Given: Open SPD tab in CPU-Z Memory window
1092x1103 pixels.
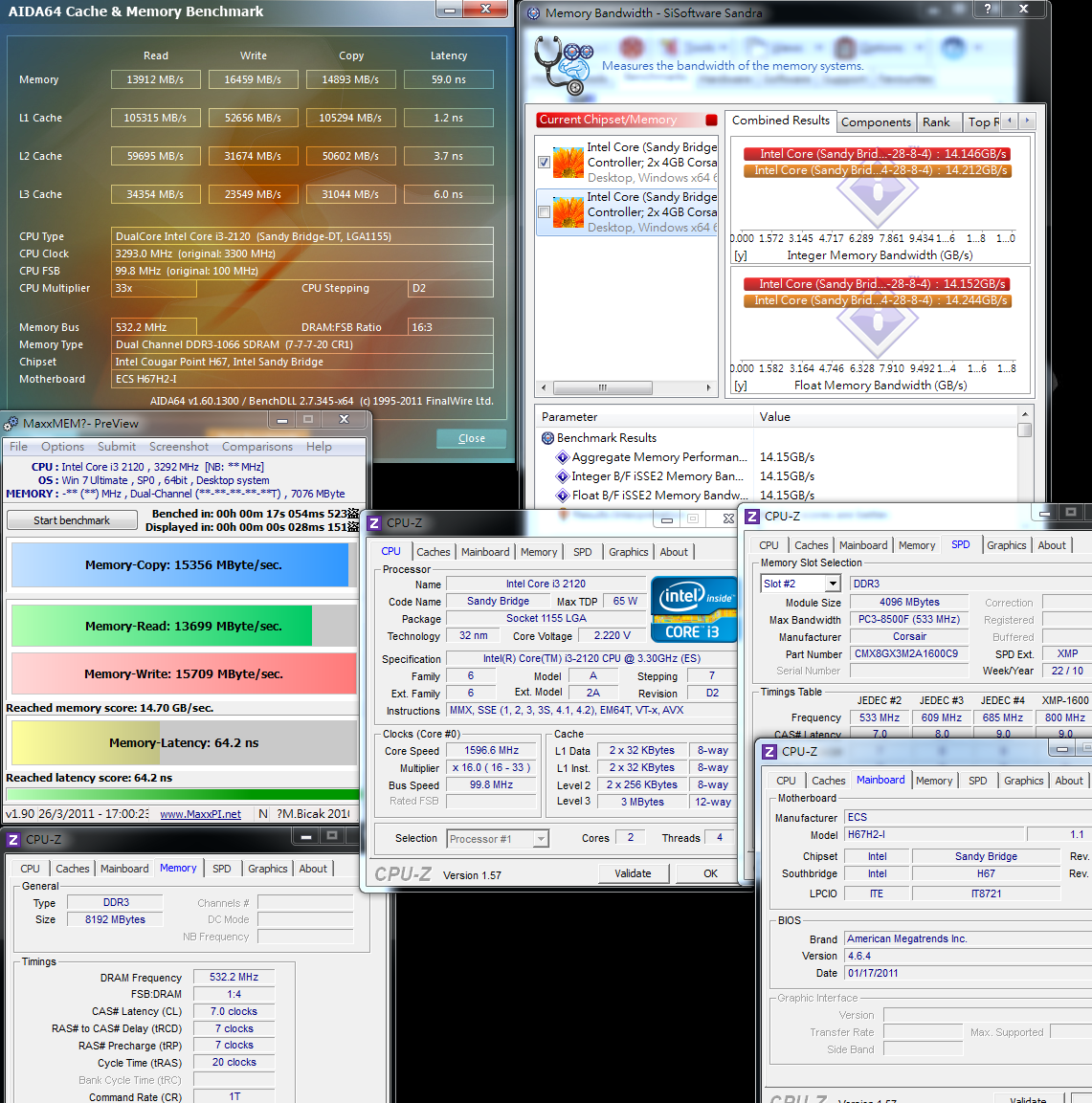Looking at the screenshot, I should (x=222, y=869).
